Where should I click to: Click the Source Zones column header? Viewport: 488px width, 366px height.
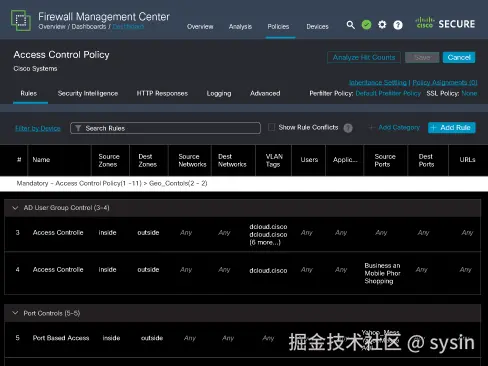click(109, 160)
